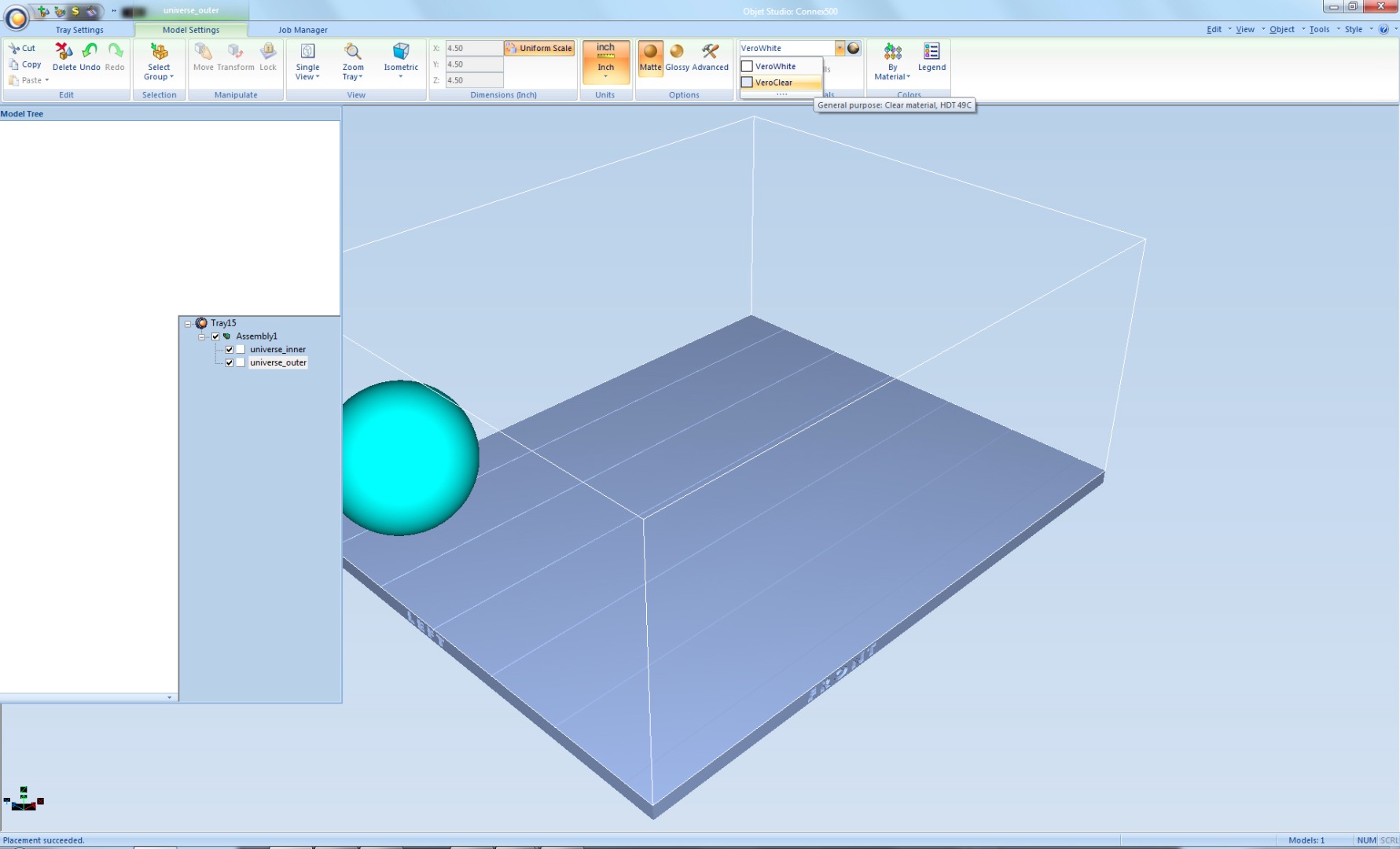The height and width of the screenshot is (849, 1400).
Task: Click the X dimension field
Action: point(473,48)
